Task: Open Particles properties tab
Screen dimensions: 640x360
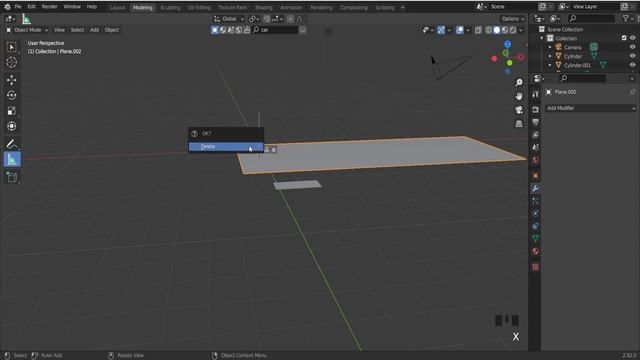Action: click(x=536, y=201)
